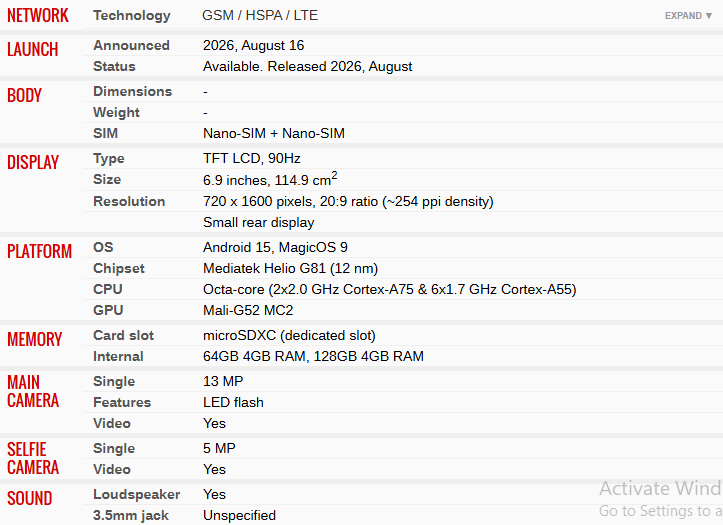Screen dimensions: 723x525
Task: Open the display Size label link
Action: [107, 179]
